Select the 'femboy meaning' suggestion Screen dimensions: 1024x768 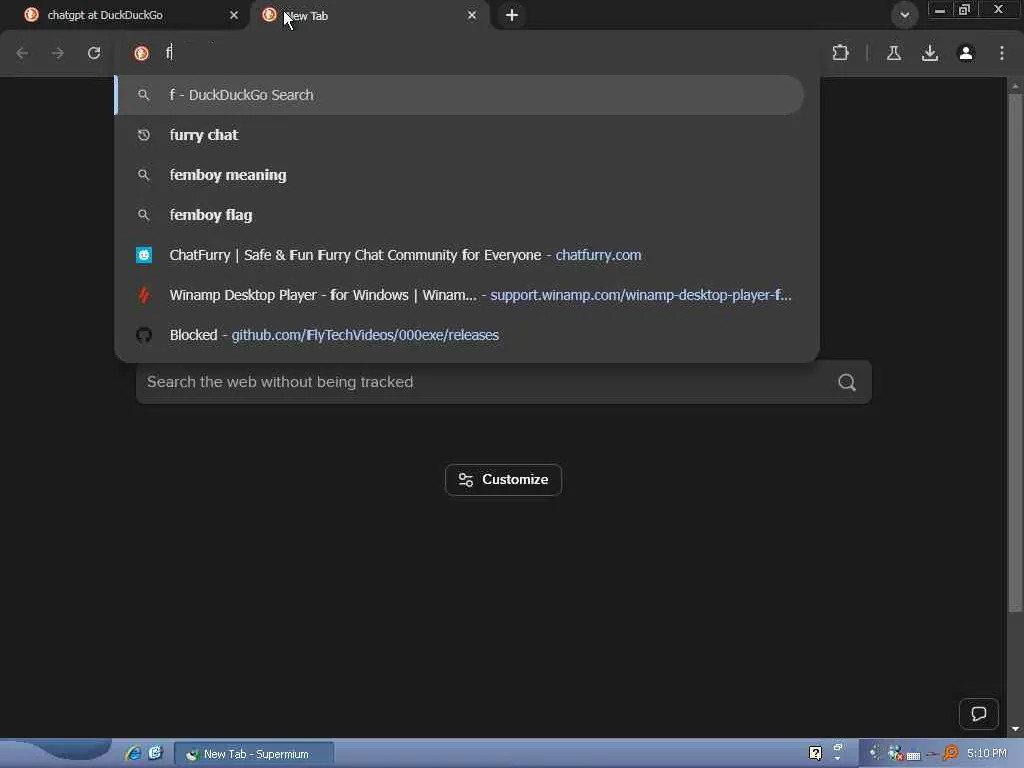pos(460,175)
